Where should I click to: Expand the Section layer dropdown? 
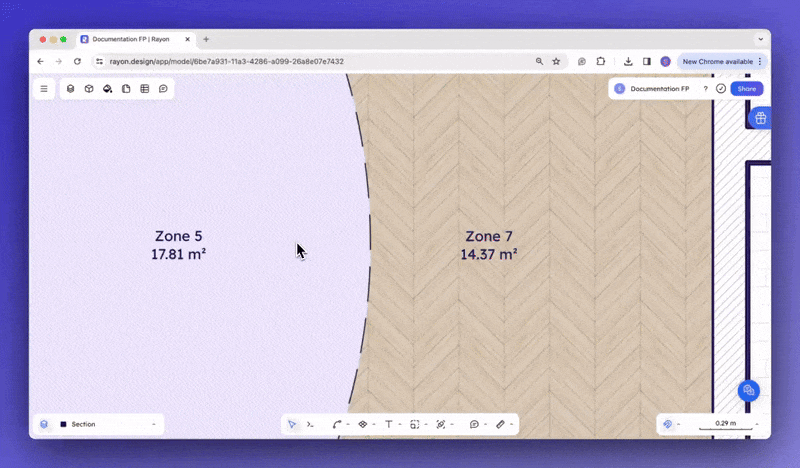point(154,424)
